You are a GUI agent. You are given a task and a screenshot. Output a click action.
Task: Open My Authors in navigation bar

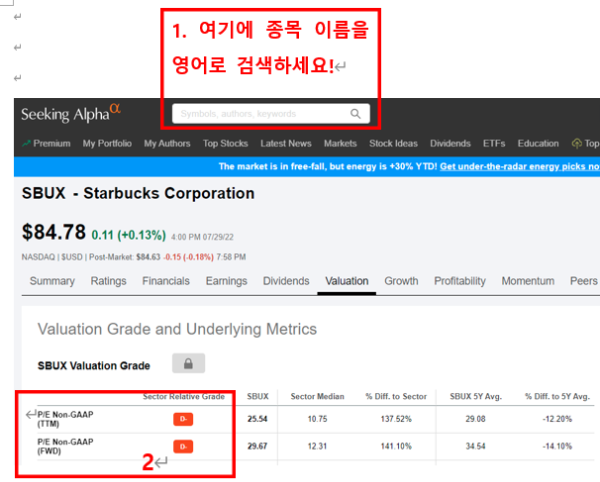tap(167, 143)
